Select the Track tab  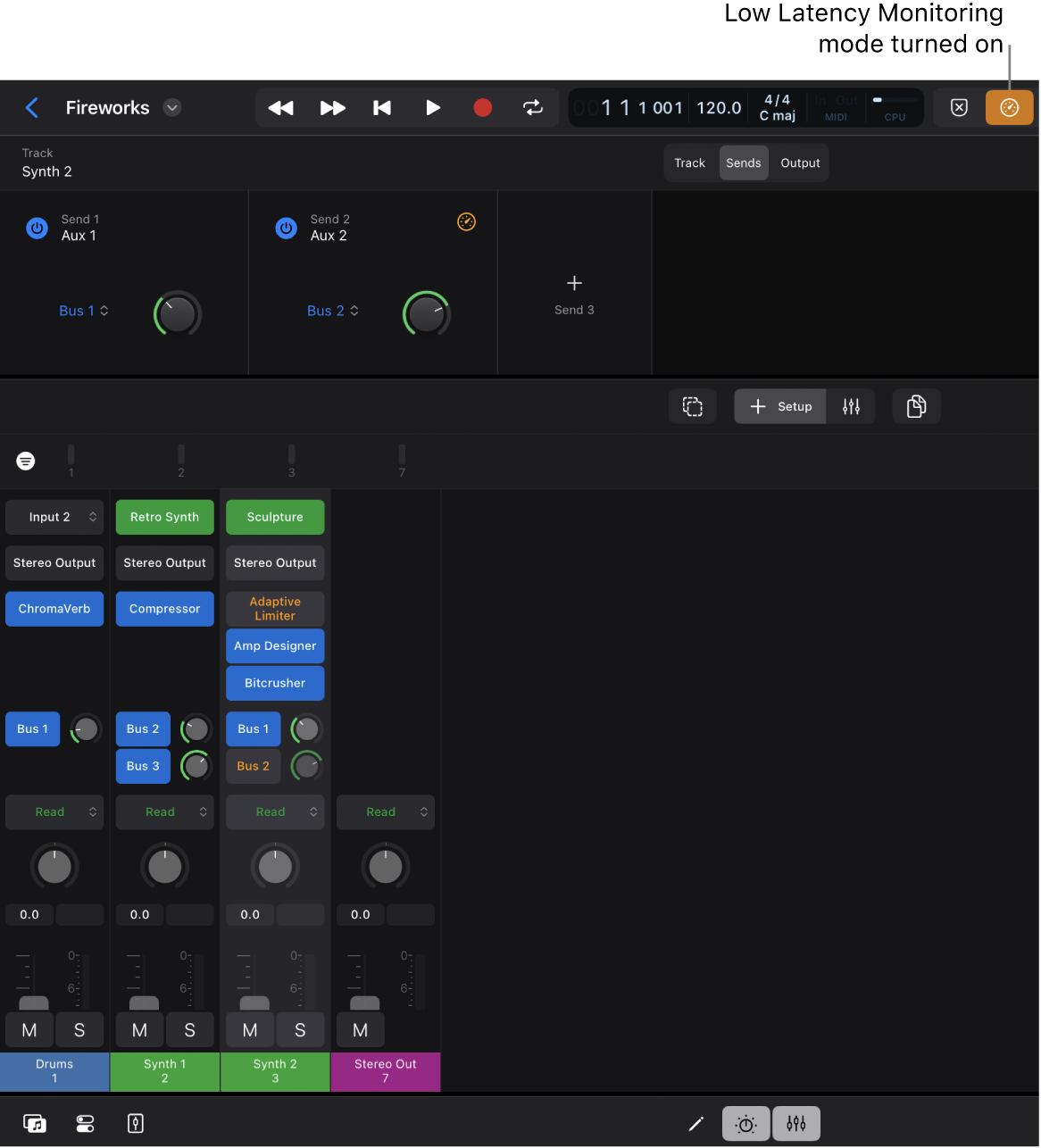click(x=689, y=162)
